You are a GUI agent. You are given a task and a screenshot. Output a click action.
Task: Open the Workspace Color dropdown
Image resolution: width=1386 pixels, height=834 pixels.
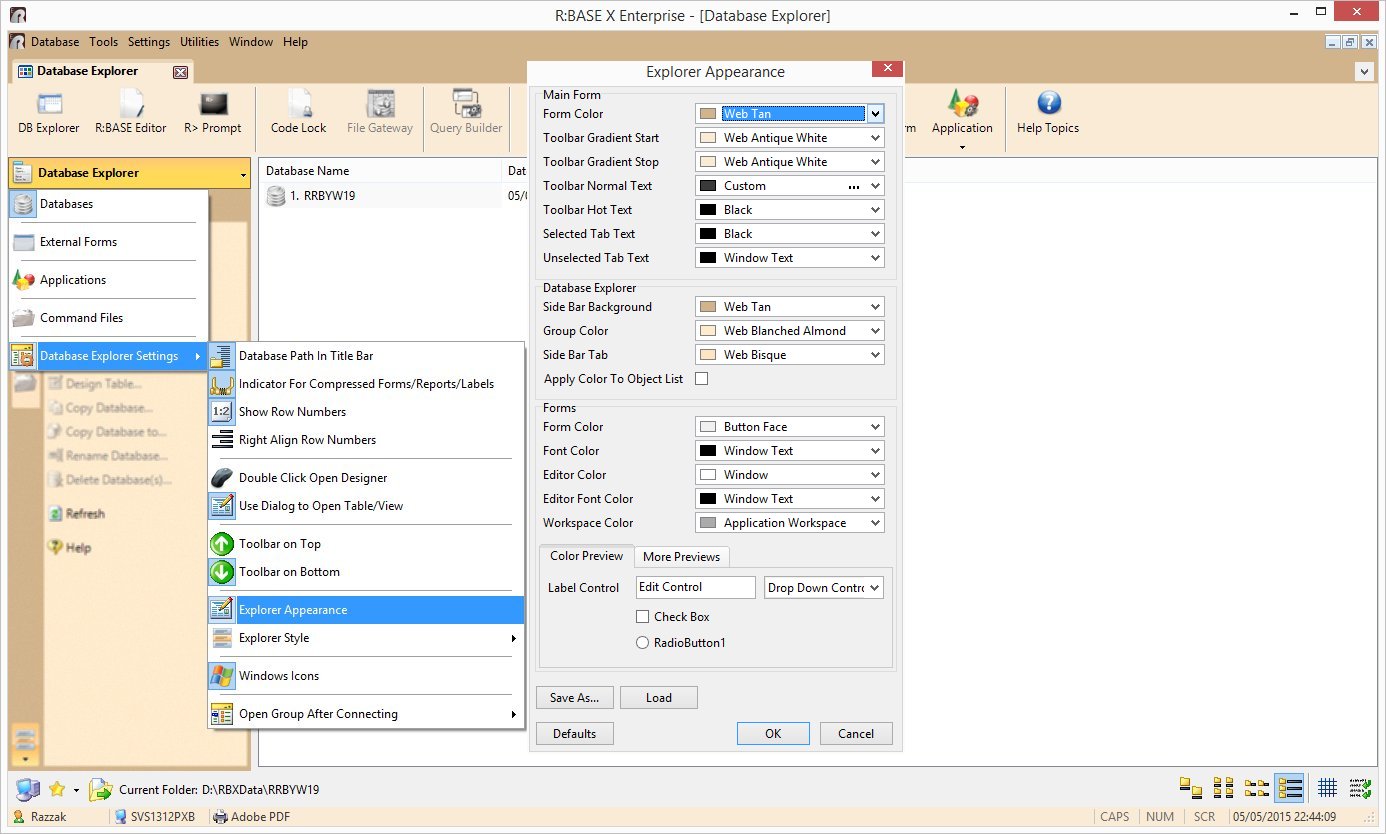(x=875, y=523)
